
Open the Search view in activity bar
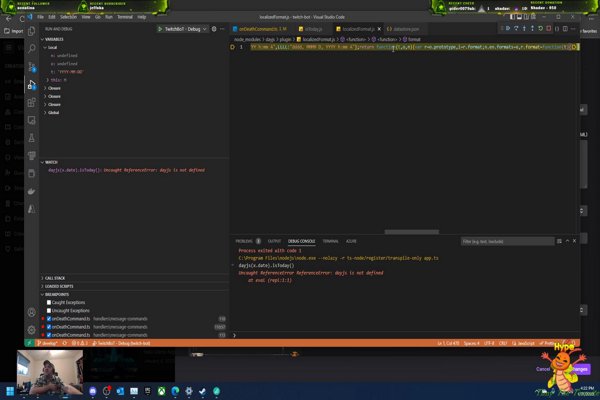32,49
